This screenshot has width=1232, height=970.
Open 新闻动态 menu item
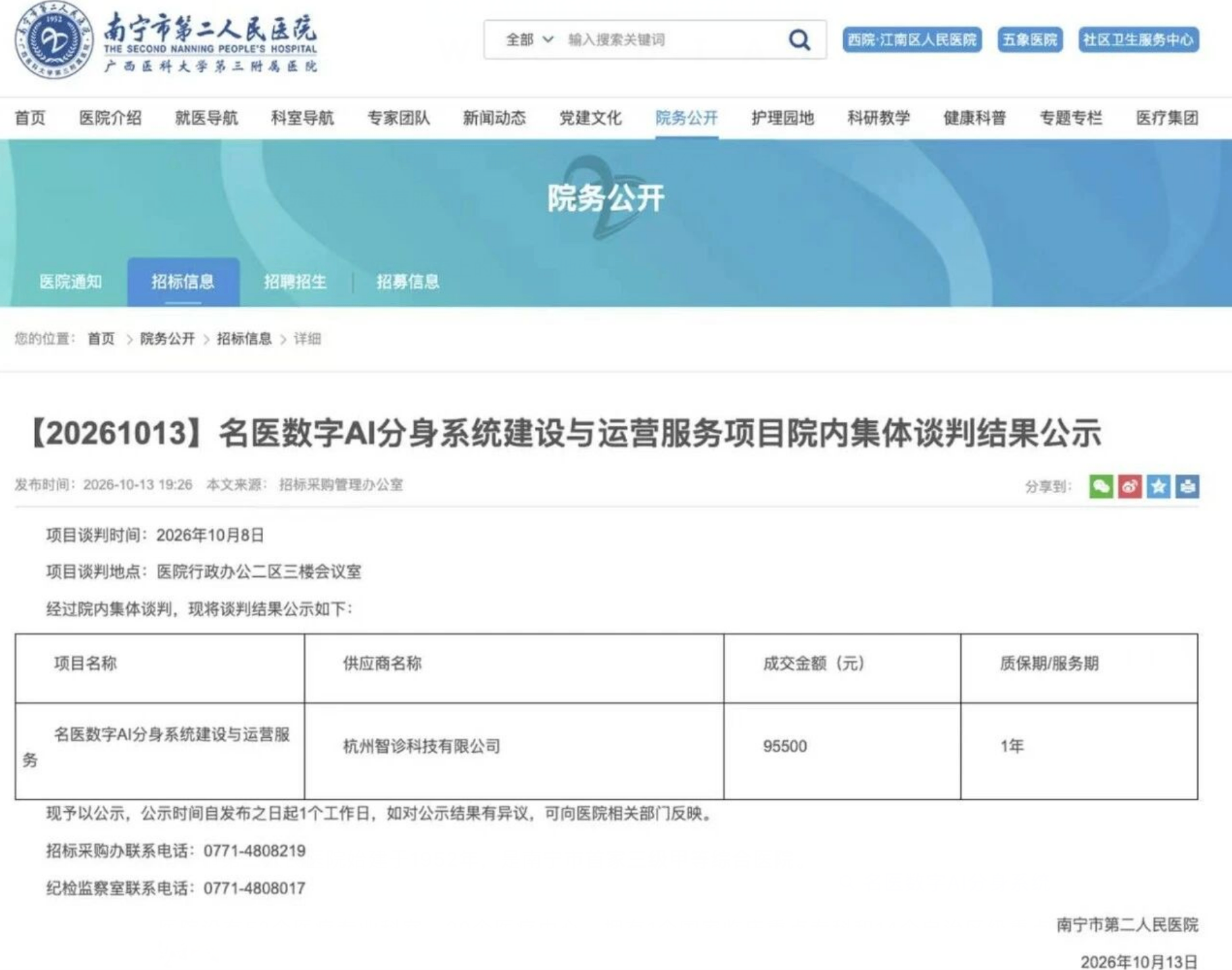tap(494, 118)
